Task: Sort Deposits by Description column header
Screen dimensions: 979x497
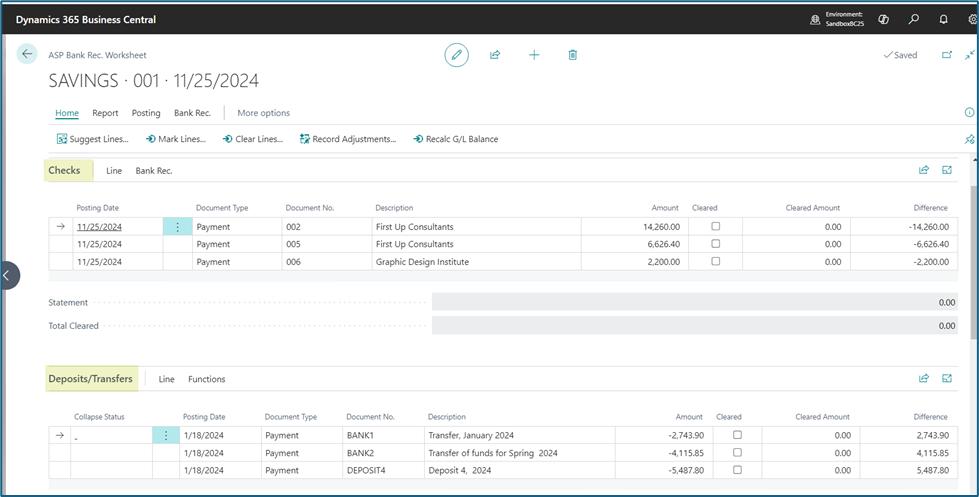Action: (446, 416)
